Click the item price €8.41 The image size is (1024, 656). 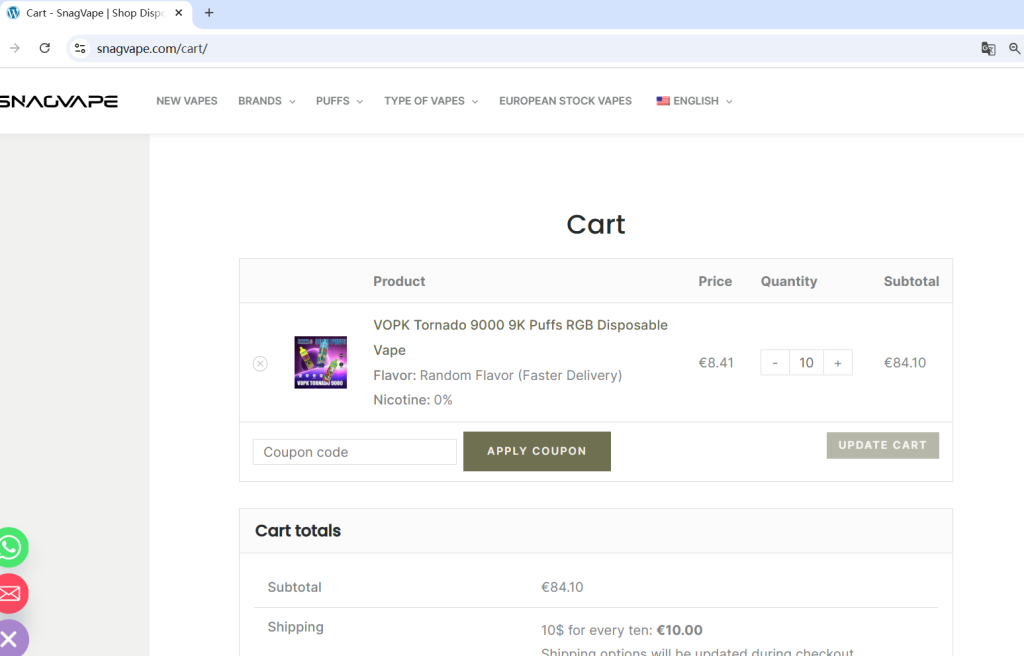coord(716,363)
